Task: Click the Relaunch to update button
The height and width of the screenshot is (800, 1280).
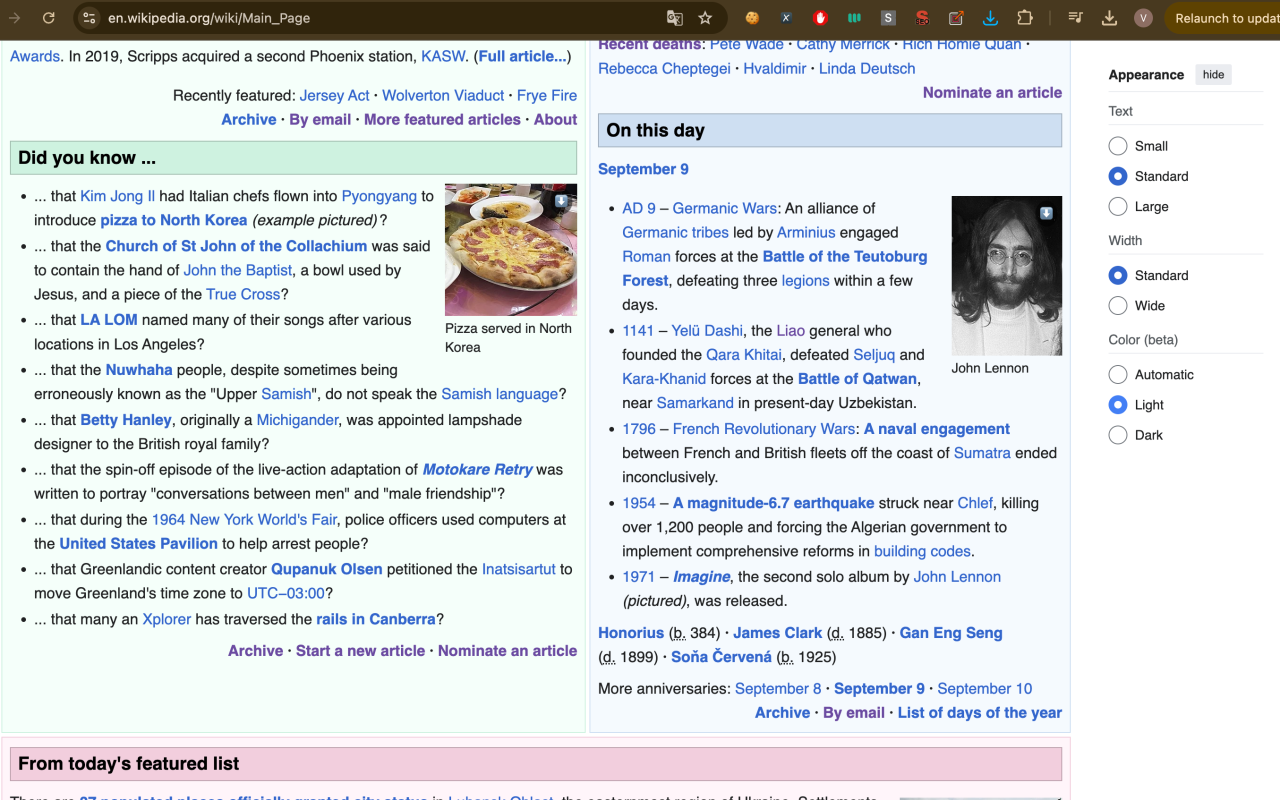Action: pos(1225,18)
